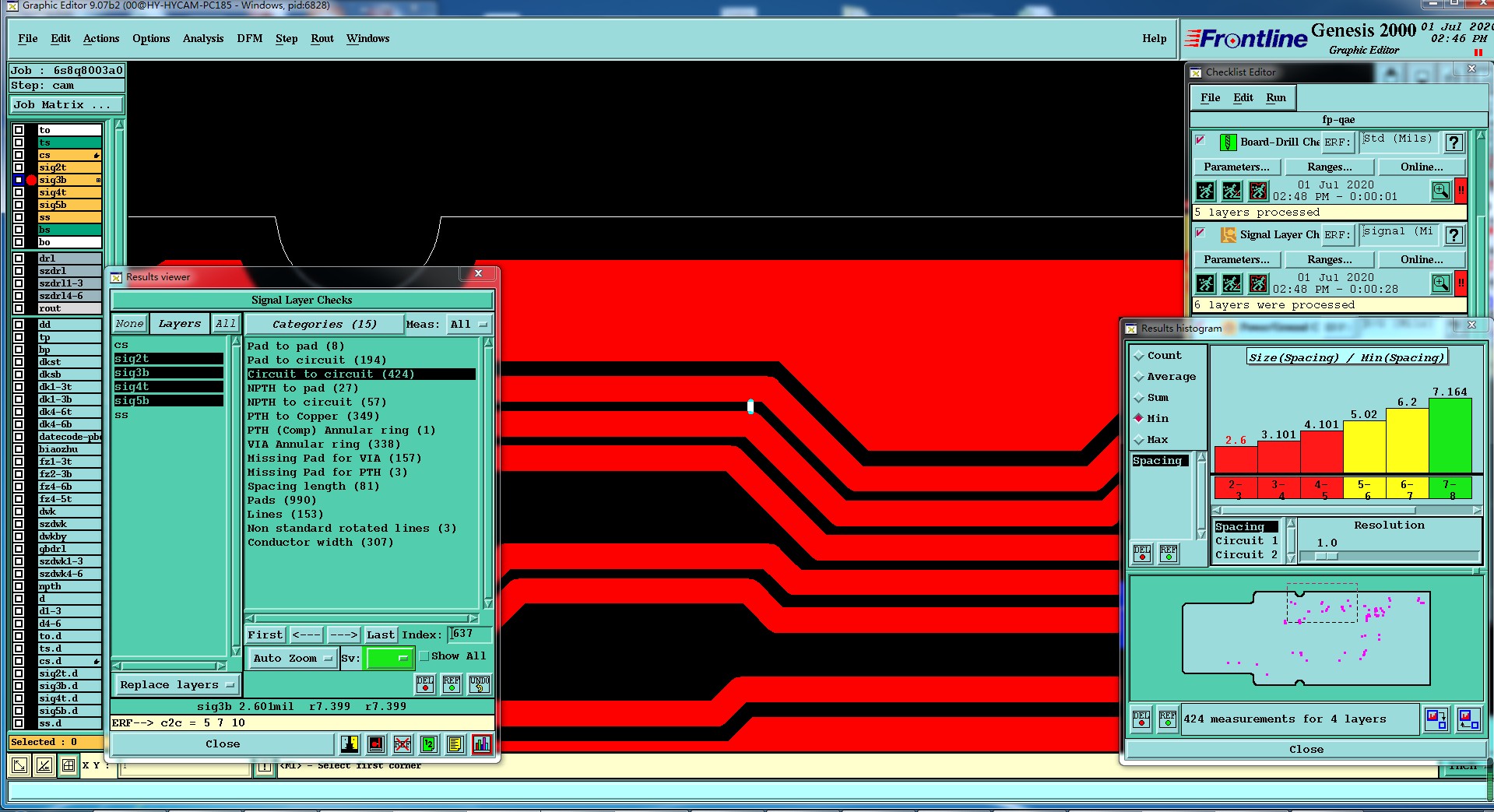Open the Meas All dropdown
Screen dimensions: 1494x812
tap(469, 325)
